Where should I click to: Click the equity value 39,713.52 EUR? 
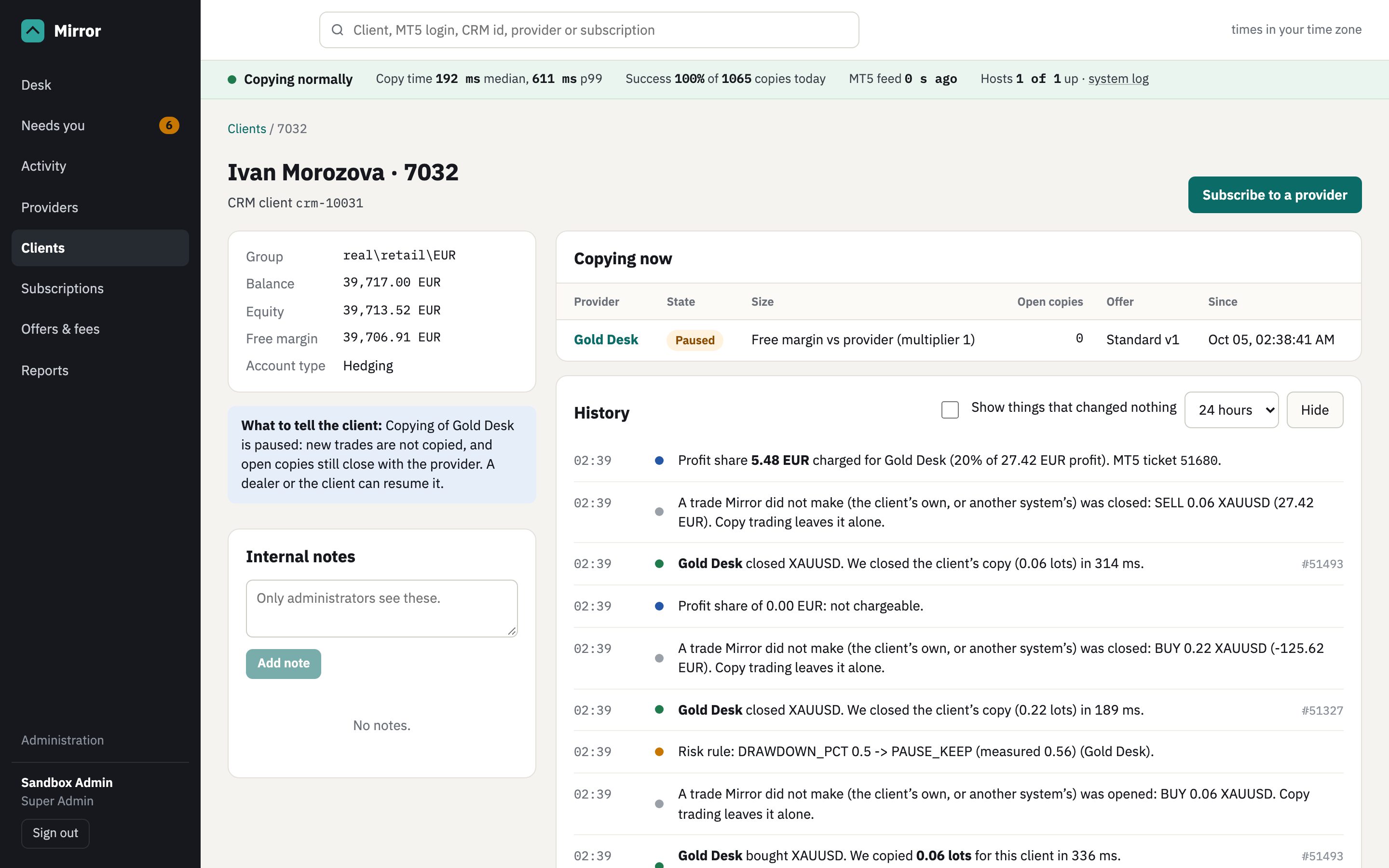coord(392,310)
